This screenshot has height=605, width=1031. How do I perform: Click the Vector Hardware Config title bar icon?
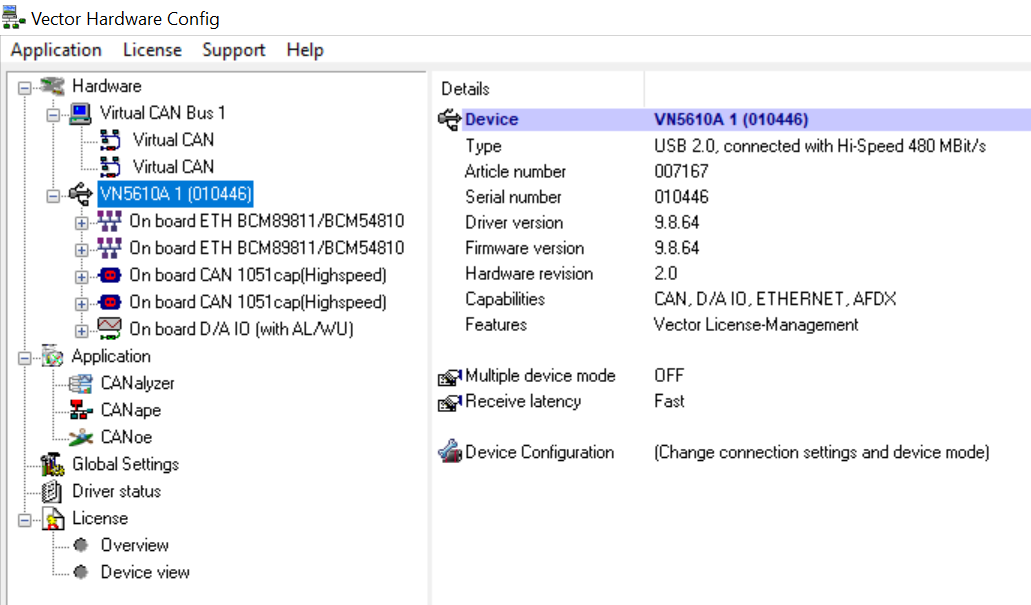coord(13,18)
